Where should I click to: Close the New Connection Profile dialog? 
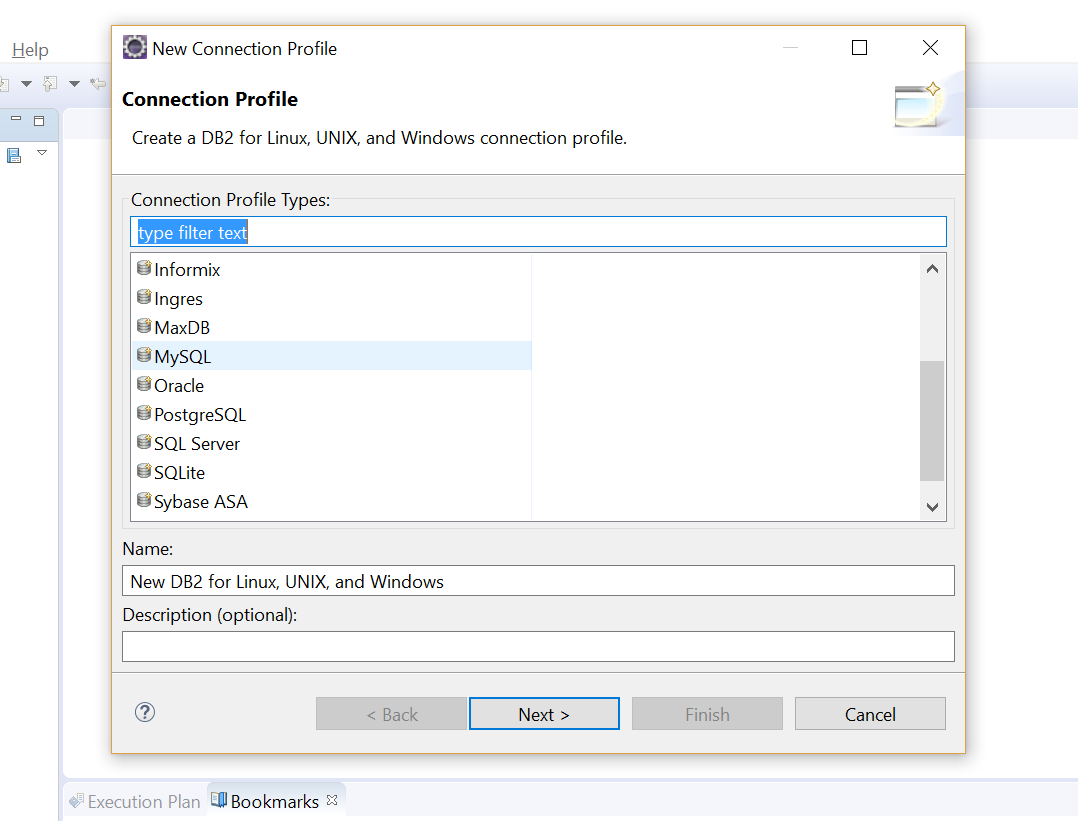pyautogui.click(x=930, y=47)
